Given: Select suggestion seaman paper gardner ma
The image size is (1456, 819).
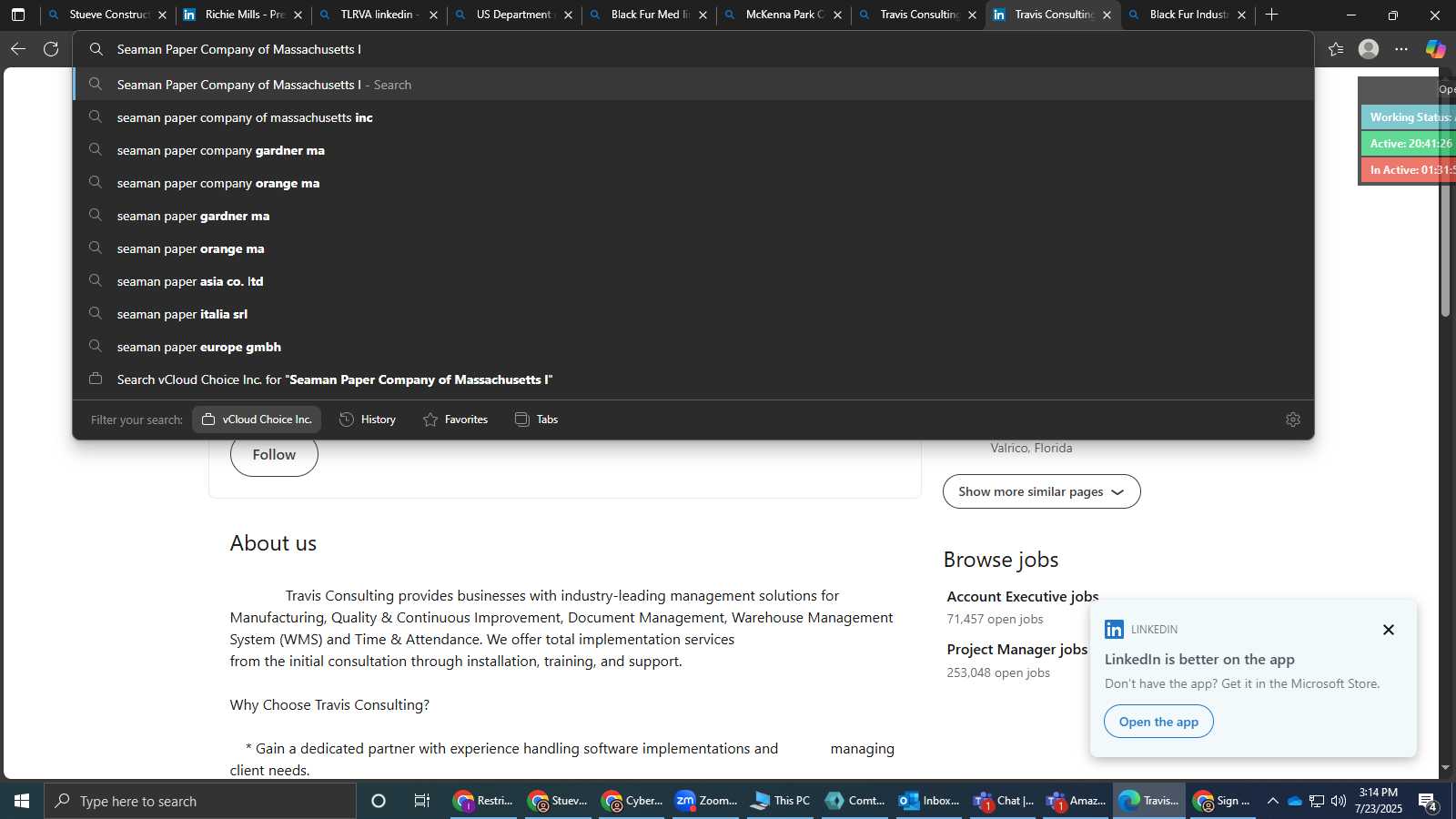Looking at the screenshot, I should [x=693, y=216].
